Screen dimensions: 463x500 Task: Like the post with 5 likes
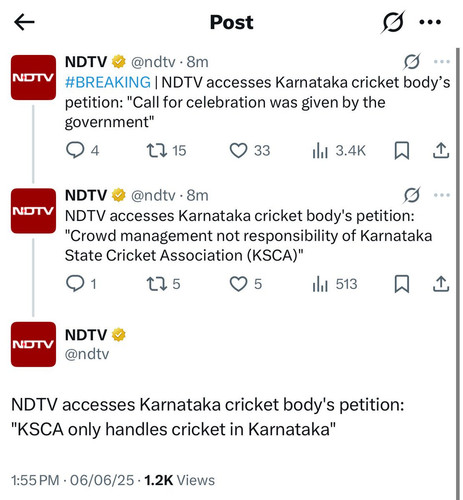click(x=246, y=284)
